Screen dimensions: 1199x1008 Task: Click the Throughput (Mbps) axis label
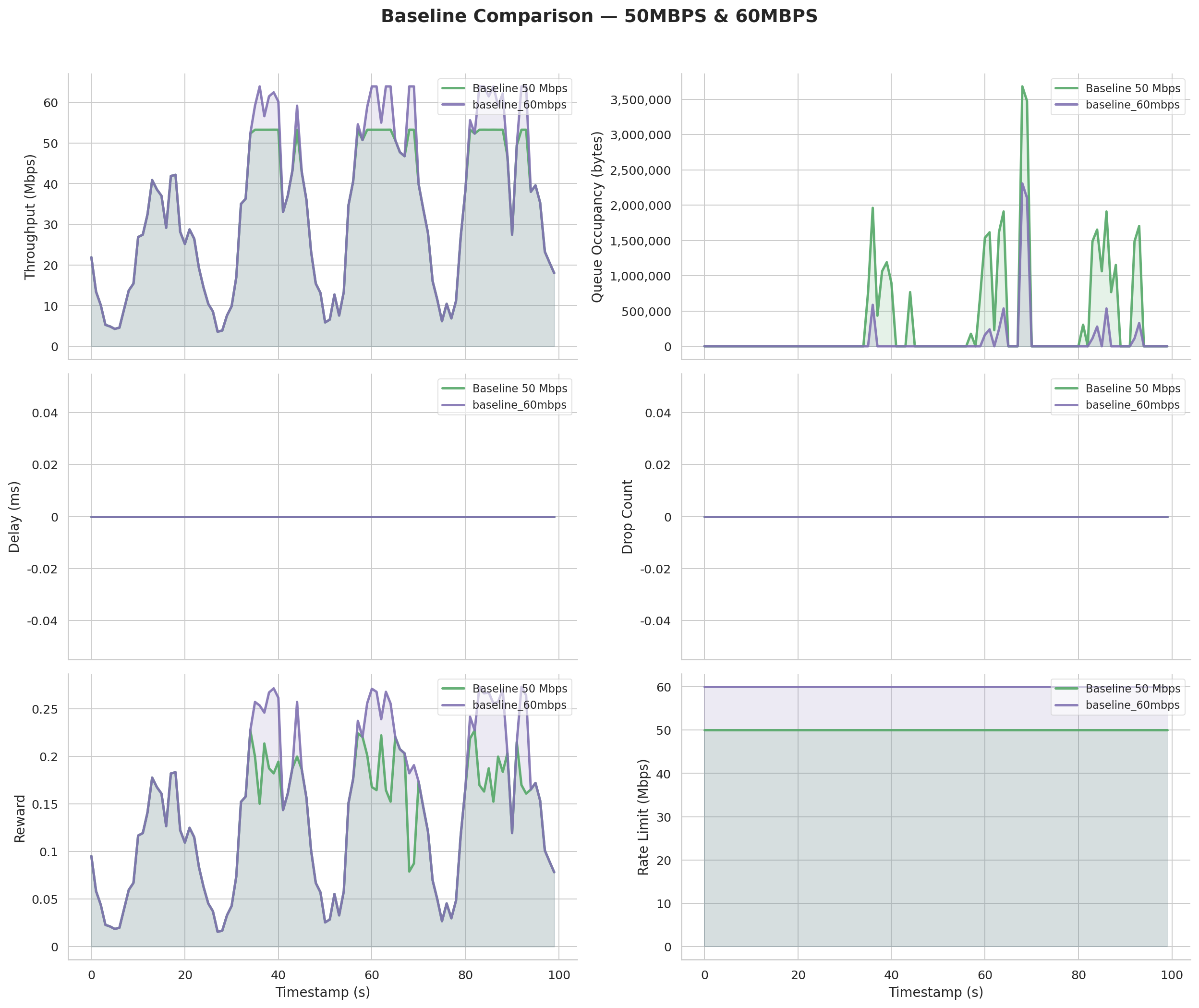click(30, 217)
